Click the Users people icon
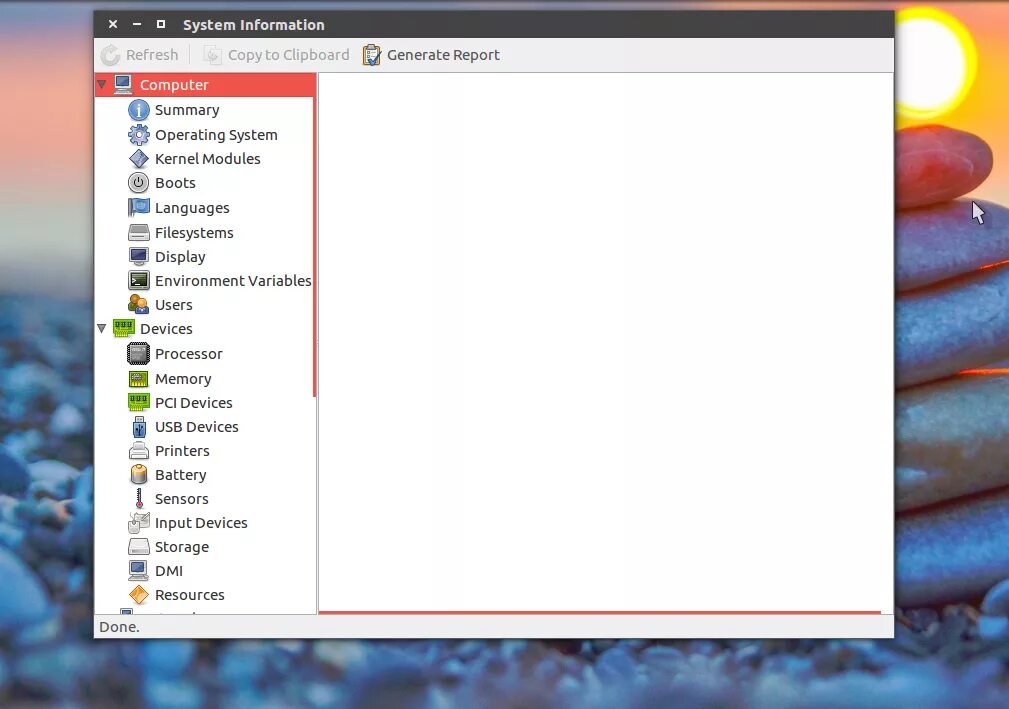The image size is (1009, 709). click(x=138, y=304)
